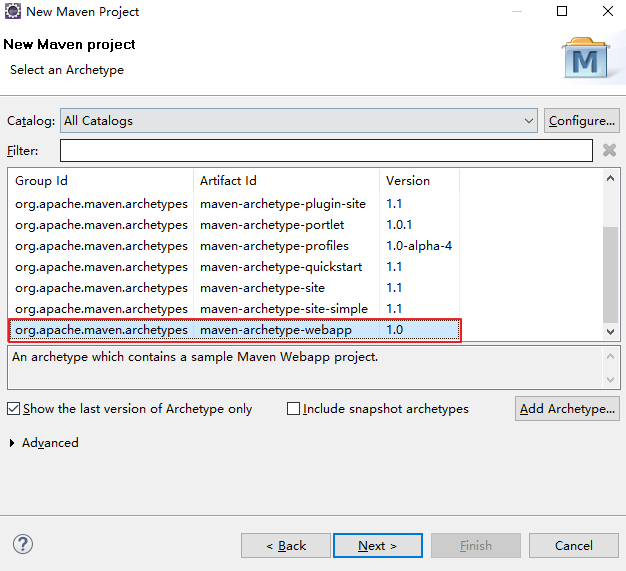The width and height of the screenshot is (626, 571).
Task: Click archetype list scroll down arrow
Action: 610,331
